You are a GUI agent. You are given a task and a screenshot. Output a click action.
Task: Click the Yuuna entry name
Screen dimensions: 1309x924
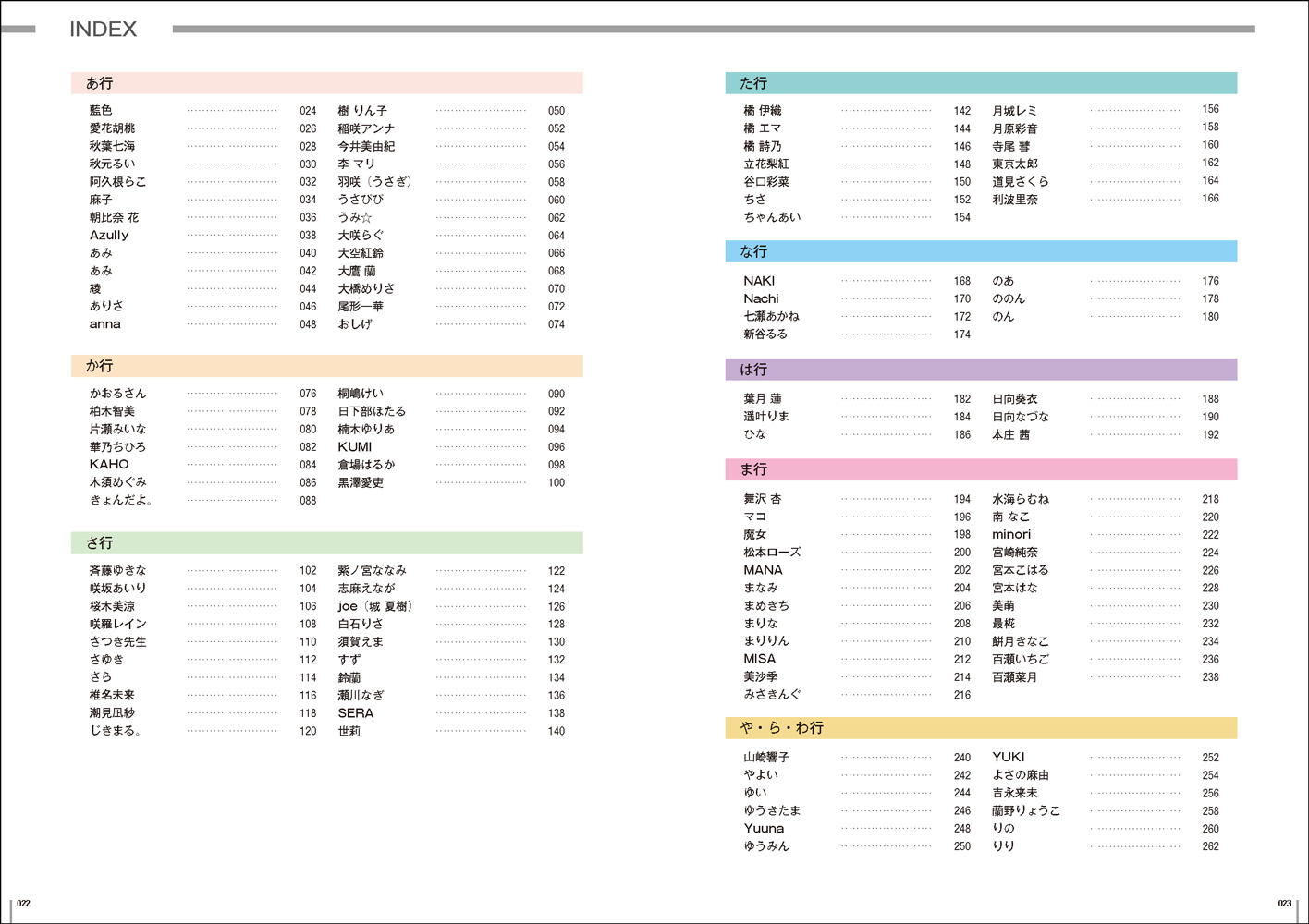pyautogui.click(x=764, y=829)
